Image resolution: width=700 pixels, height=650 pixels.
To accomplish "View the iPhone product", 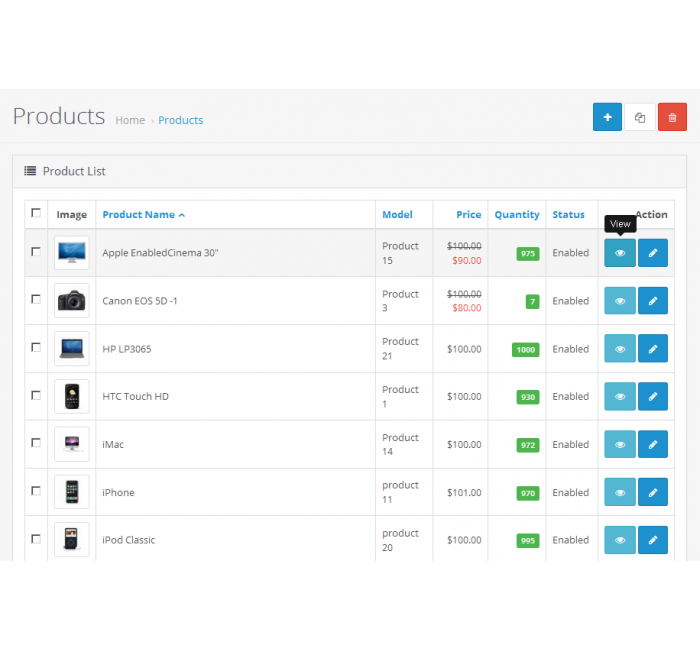I will 620,492.
